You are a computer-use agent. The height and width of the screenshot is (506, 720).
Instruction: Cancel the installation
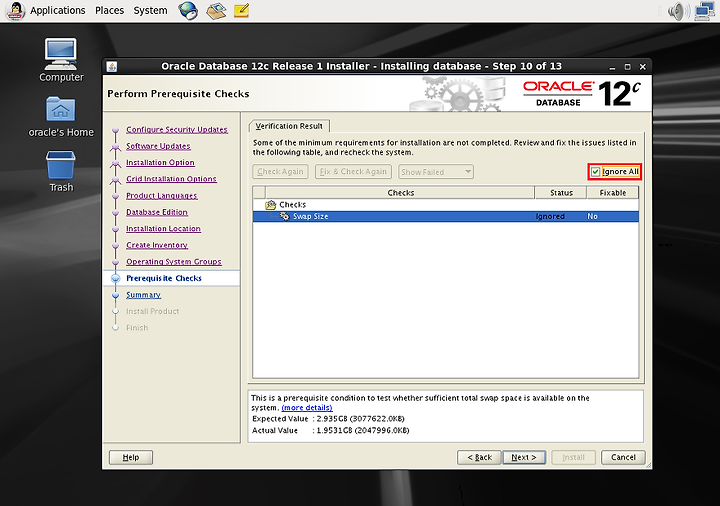[623, 457]
